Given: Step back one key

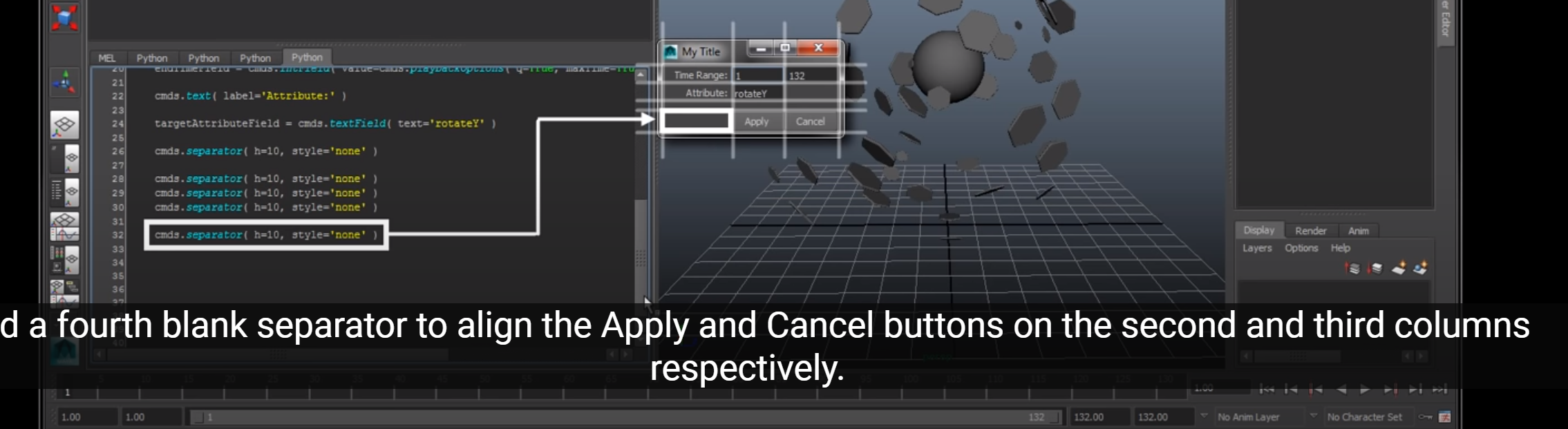Looking at the screenshot, I should click(1316, 389).
